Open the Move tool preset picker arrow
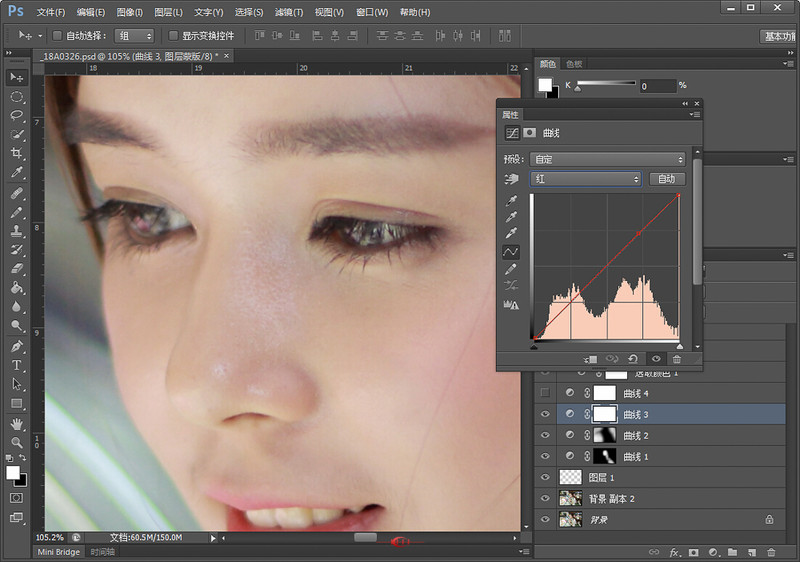 click(x=40, y=36)
